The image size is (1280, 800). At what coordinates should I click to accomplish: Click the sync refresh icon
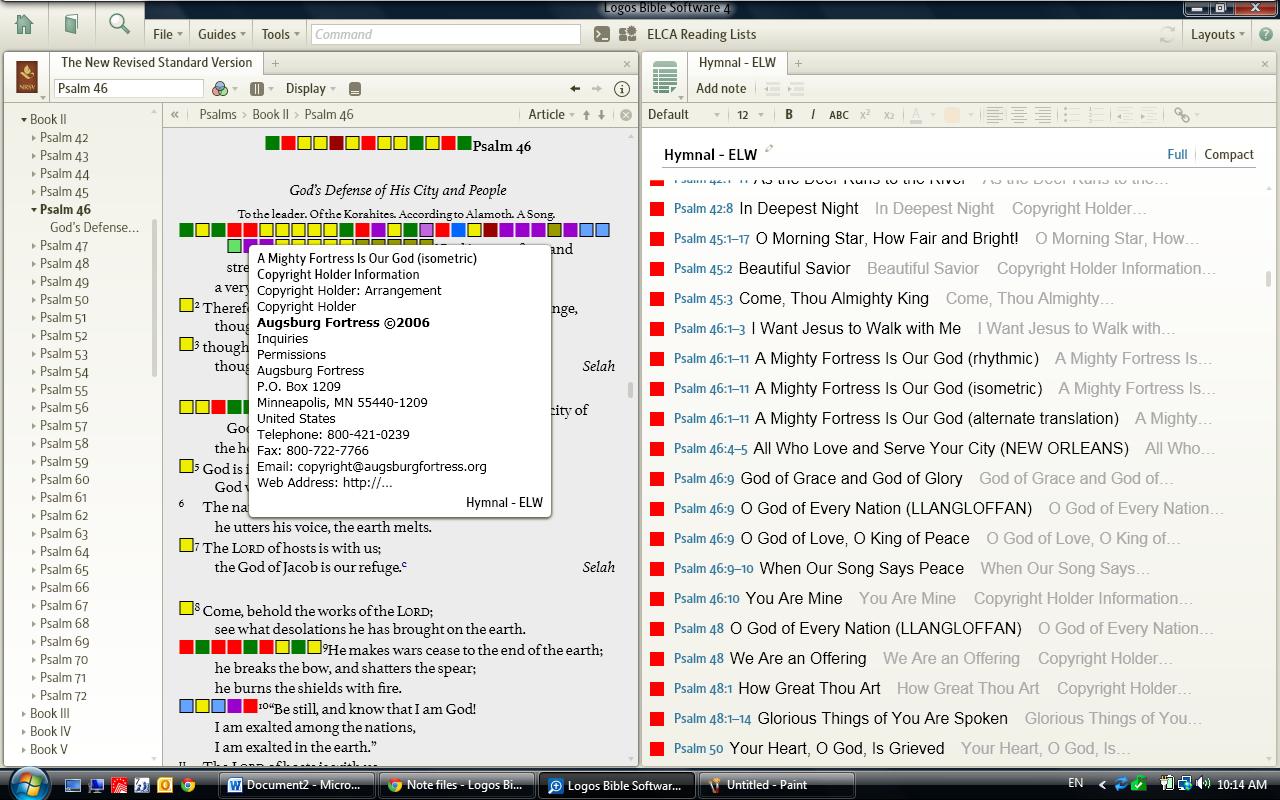[1166, 34]
